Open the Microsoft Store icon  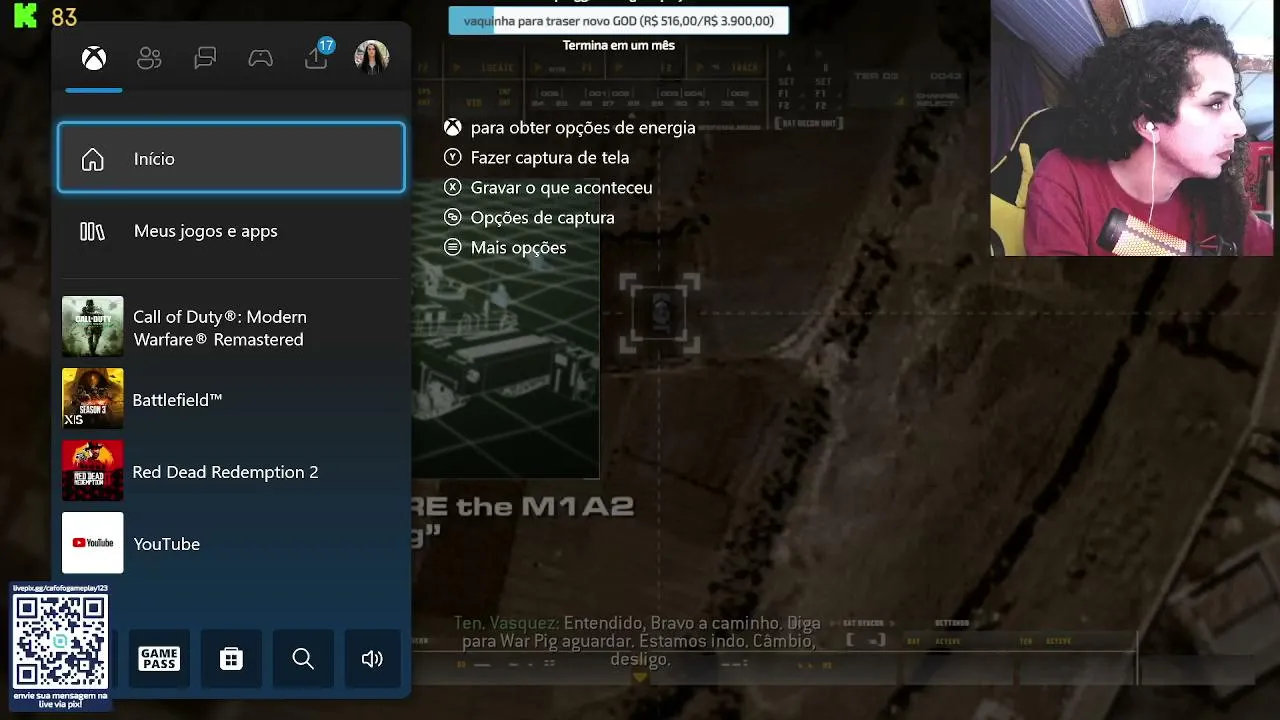click(x=231, y=659)
